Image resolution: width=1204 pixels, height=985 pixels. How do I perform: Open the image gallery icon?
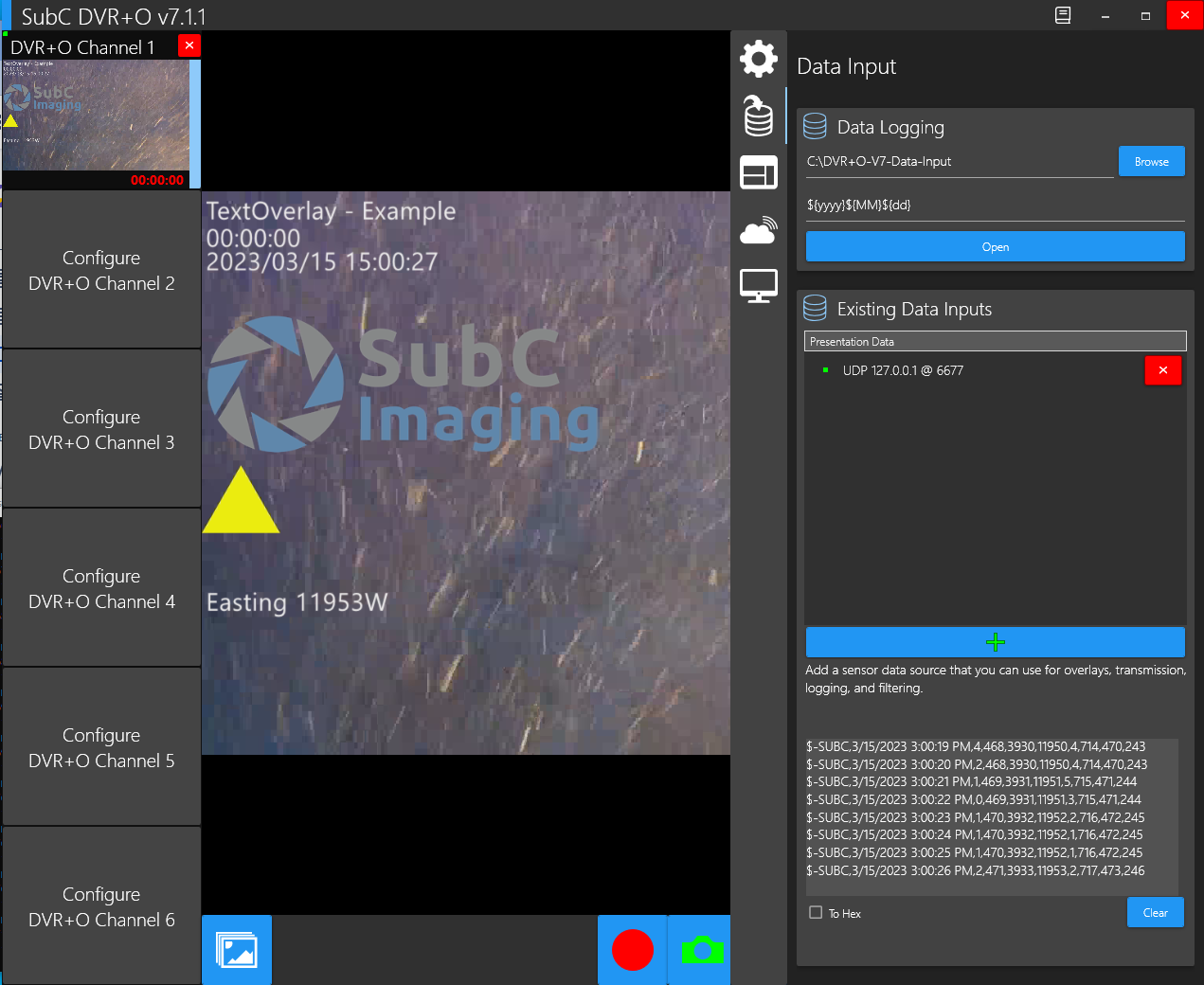pos(237,950)
